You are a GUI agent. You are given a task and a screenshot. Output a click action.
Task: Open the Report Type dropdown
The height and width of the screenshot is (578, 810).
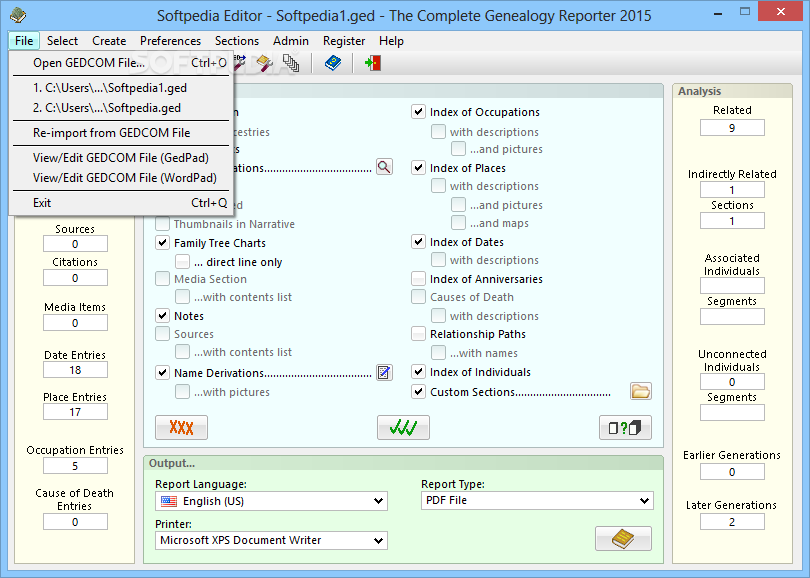click(537, 500)
